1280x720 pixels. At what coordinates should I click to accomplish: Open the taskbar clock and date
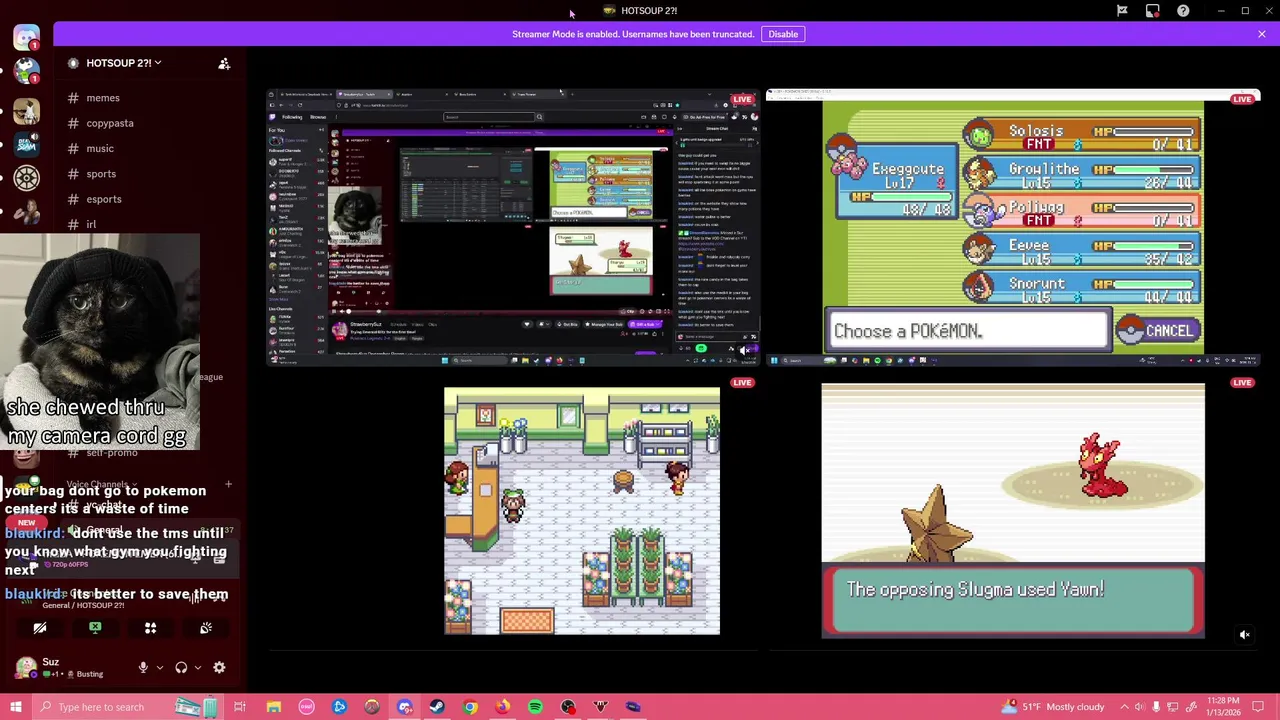pyautogui.click(x=1224, y=707)
